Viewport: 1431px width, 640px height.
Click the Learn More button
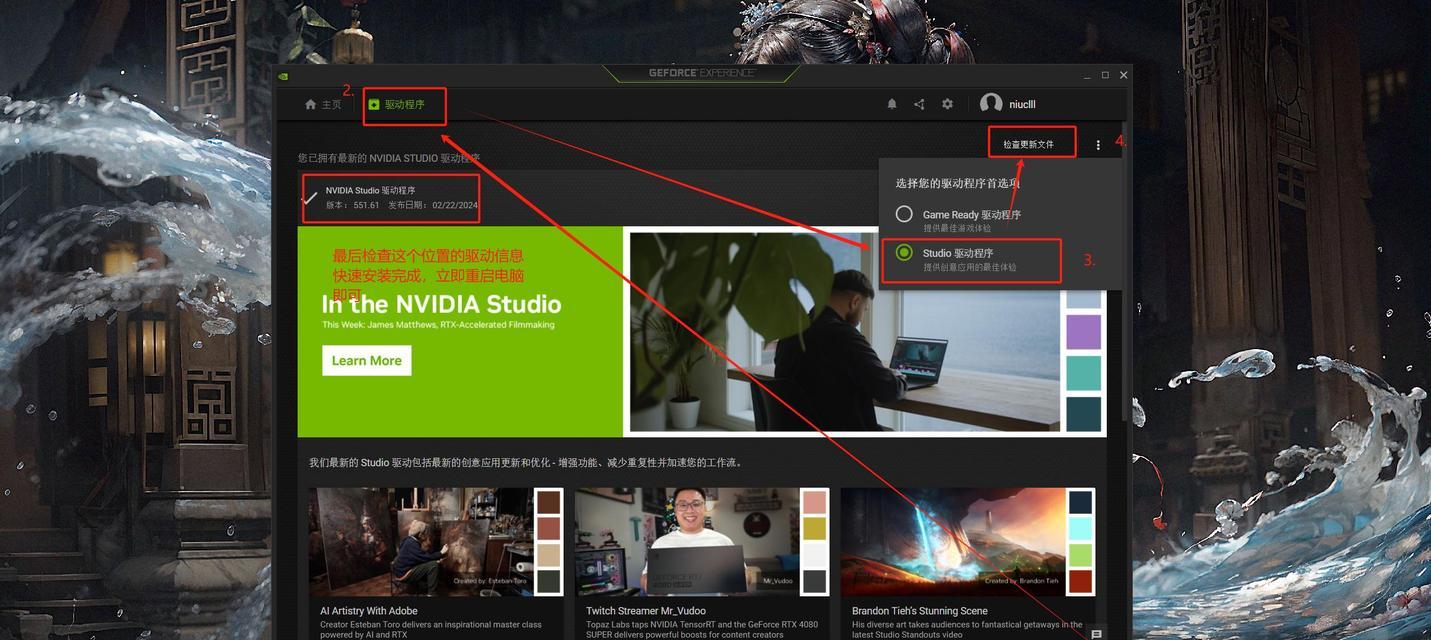[366, 361]
